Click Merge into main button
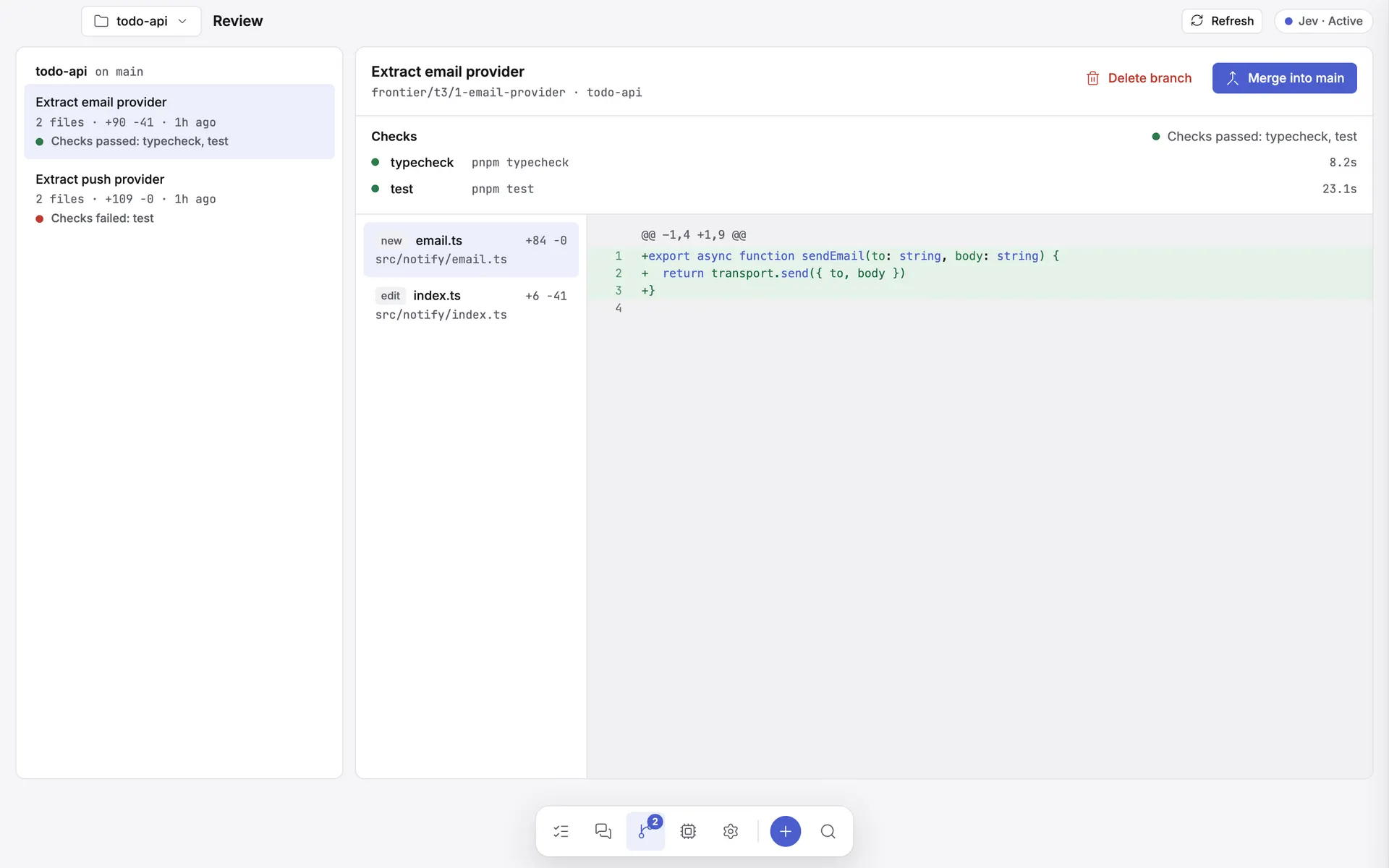Screen dimensions: 1389x868 pyautogui.click(x=1284, y=78)
